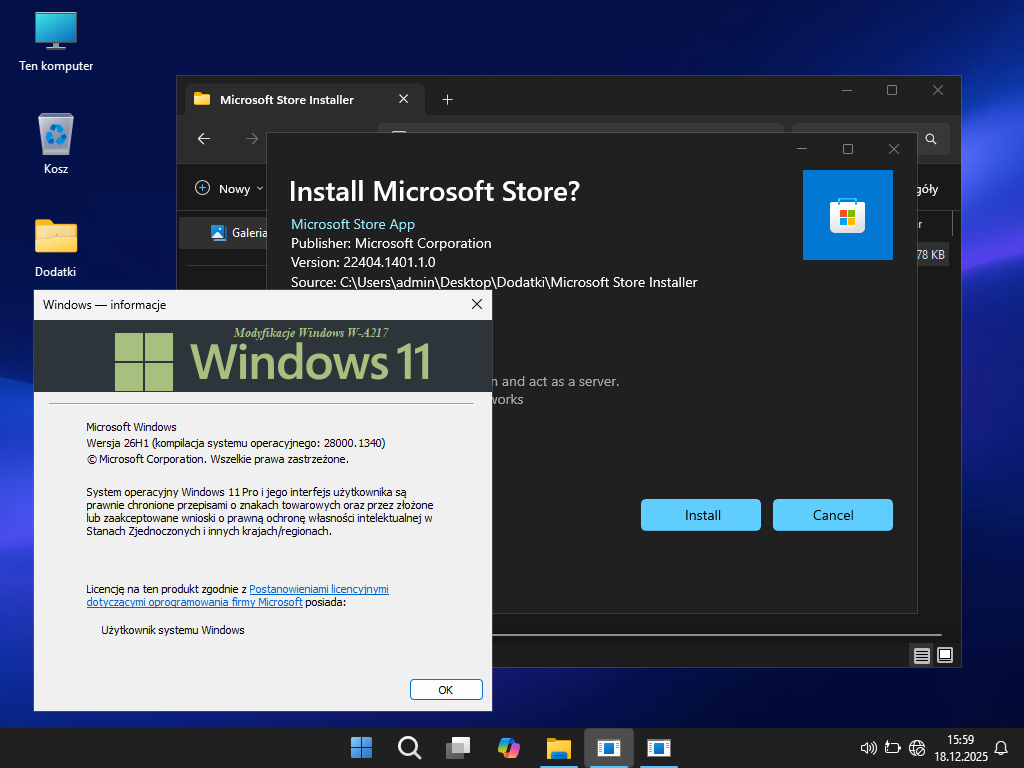Select the Microsoft Store Installer tab
Viewport: 1024px width, 768px height.
point(286,100)
